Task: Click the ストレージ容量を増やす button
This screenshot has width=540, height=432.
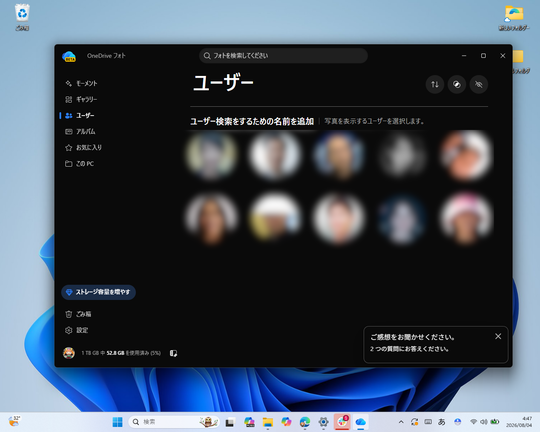Action: click(x=98, y=292)
